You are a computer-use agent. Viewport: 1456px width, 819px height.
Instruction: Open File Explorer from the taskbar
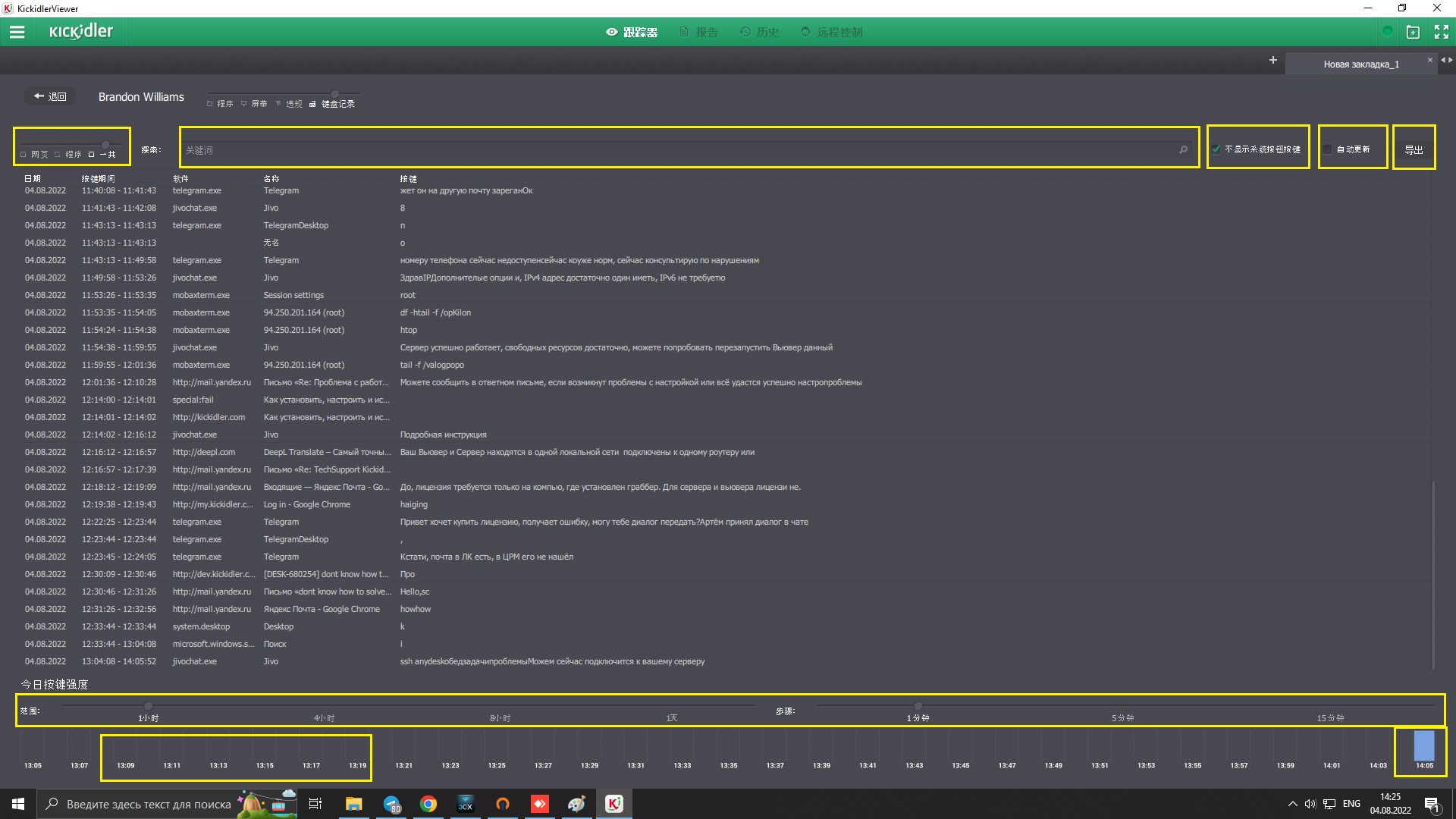tap(354, 804)
